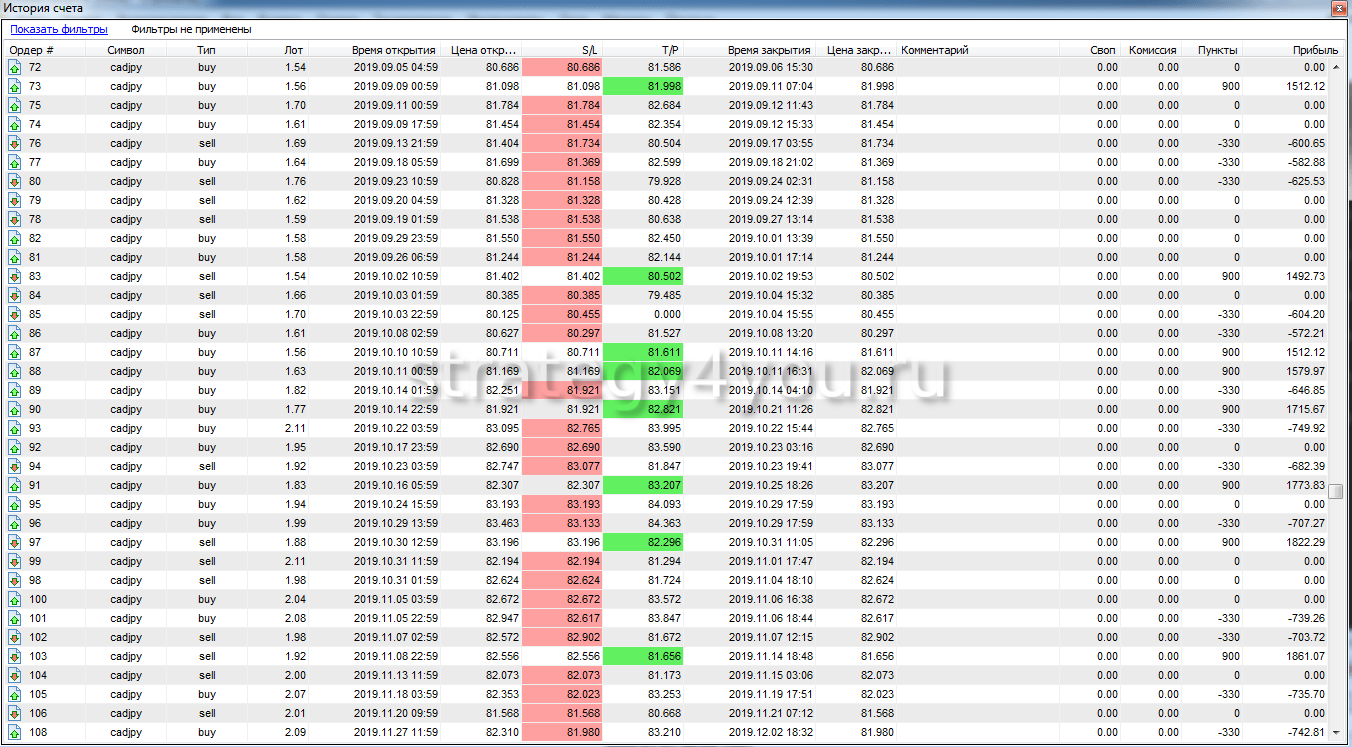Select the order icon in row 83
Viewport: 1352px width, 747px height.
tap(15, 276)
